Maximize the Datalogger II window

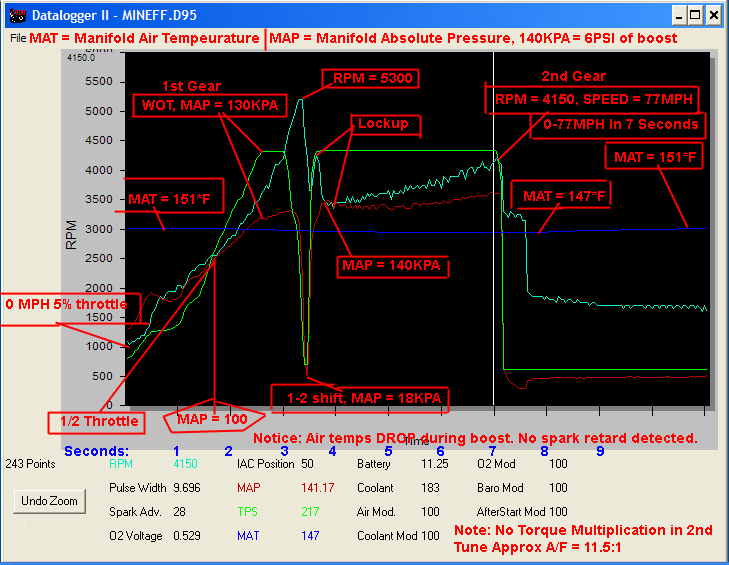[x=695, y=15]
